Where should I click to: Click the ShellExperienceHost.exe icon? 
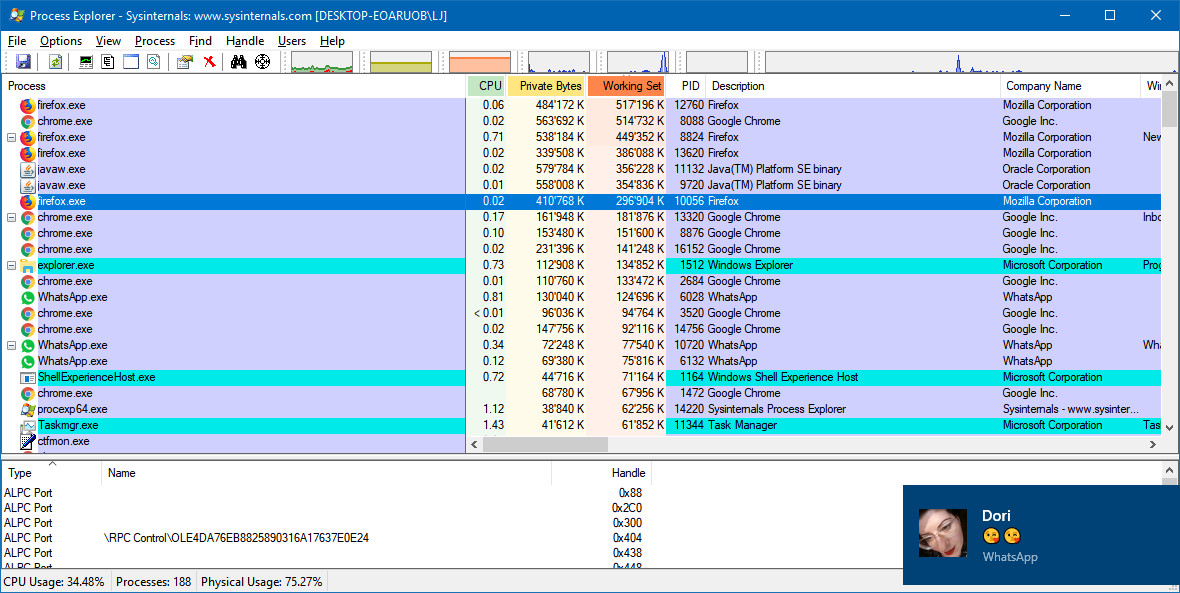click(x=28, y=377)
